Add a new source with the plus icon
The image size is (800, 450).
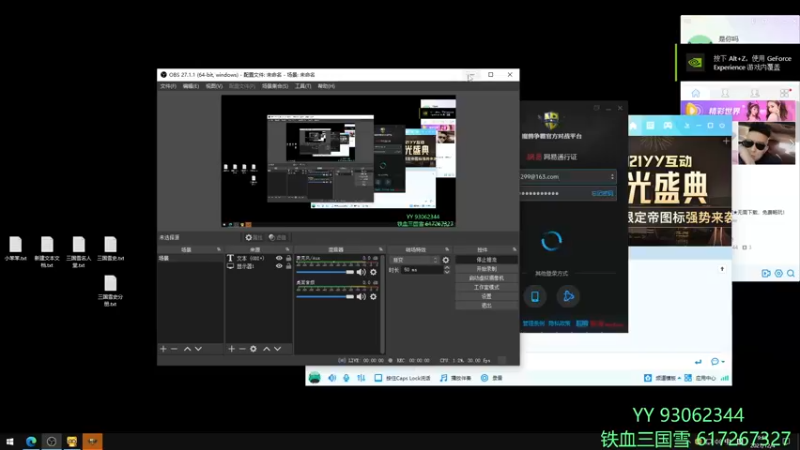(x=232, y=349)
